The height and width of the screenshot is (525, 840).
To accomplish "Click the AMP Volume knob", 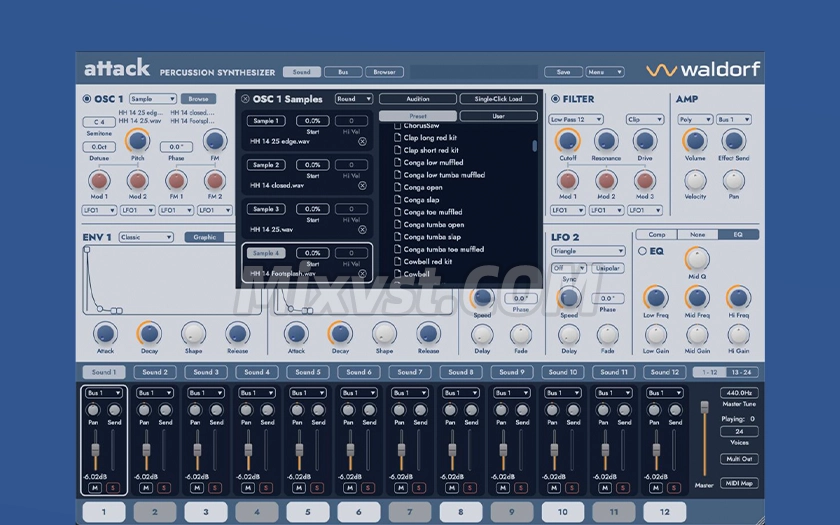I will [695, 141].
